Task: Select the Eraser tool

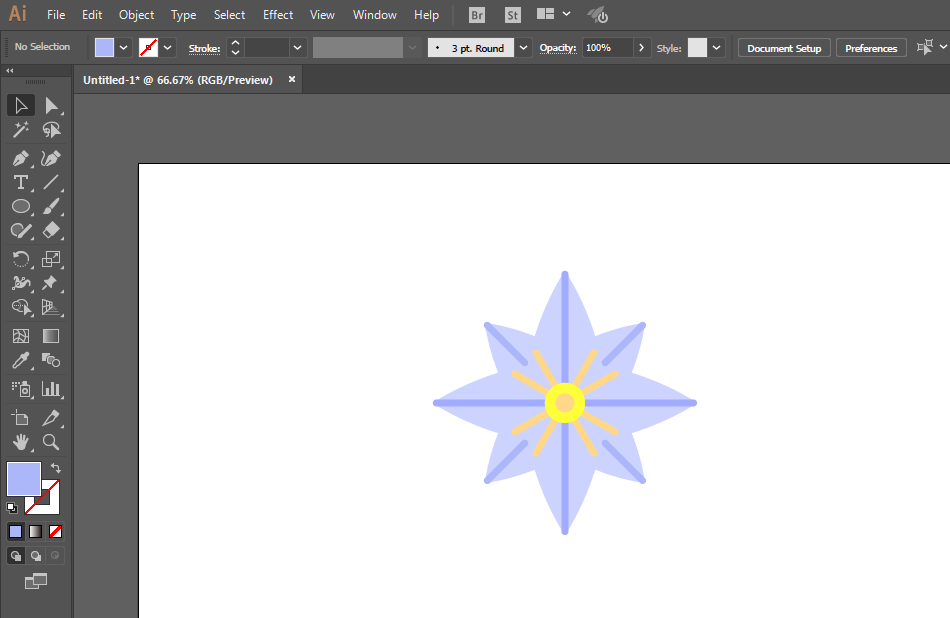Action: [x=51, y=231]
